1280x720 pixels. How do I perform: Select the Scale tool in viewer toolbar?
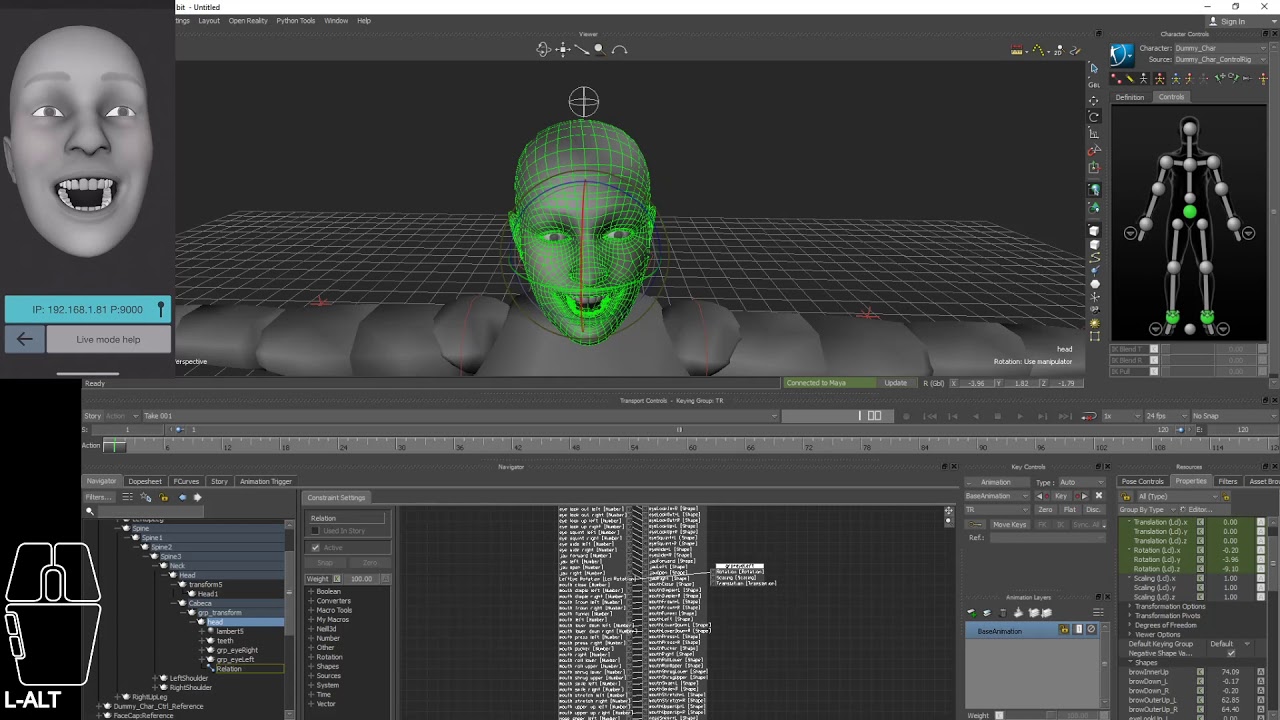pos(1094,133)
